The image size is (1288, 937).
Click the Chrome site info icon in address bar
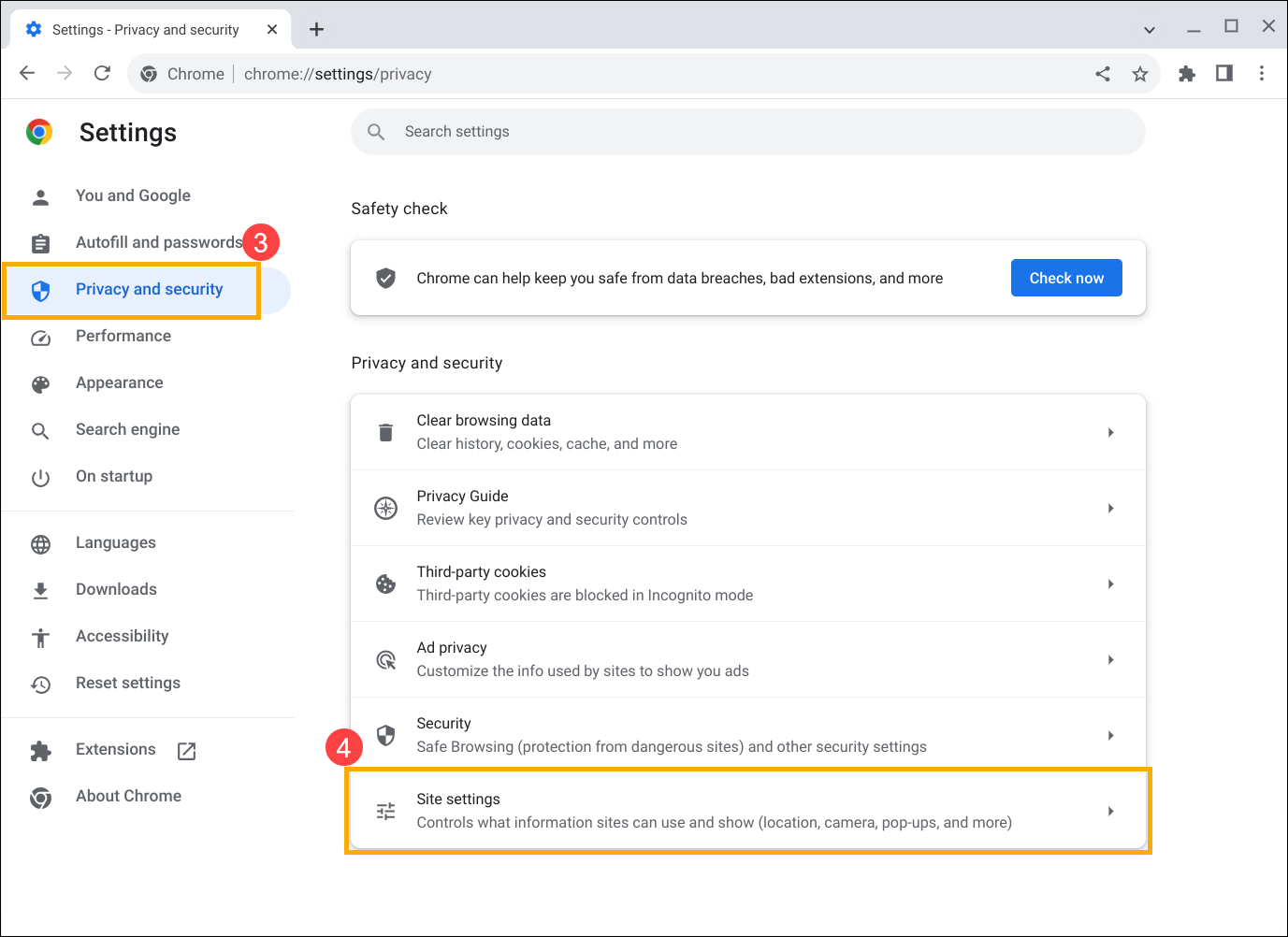tap(149, 74)
